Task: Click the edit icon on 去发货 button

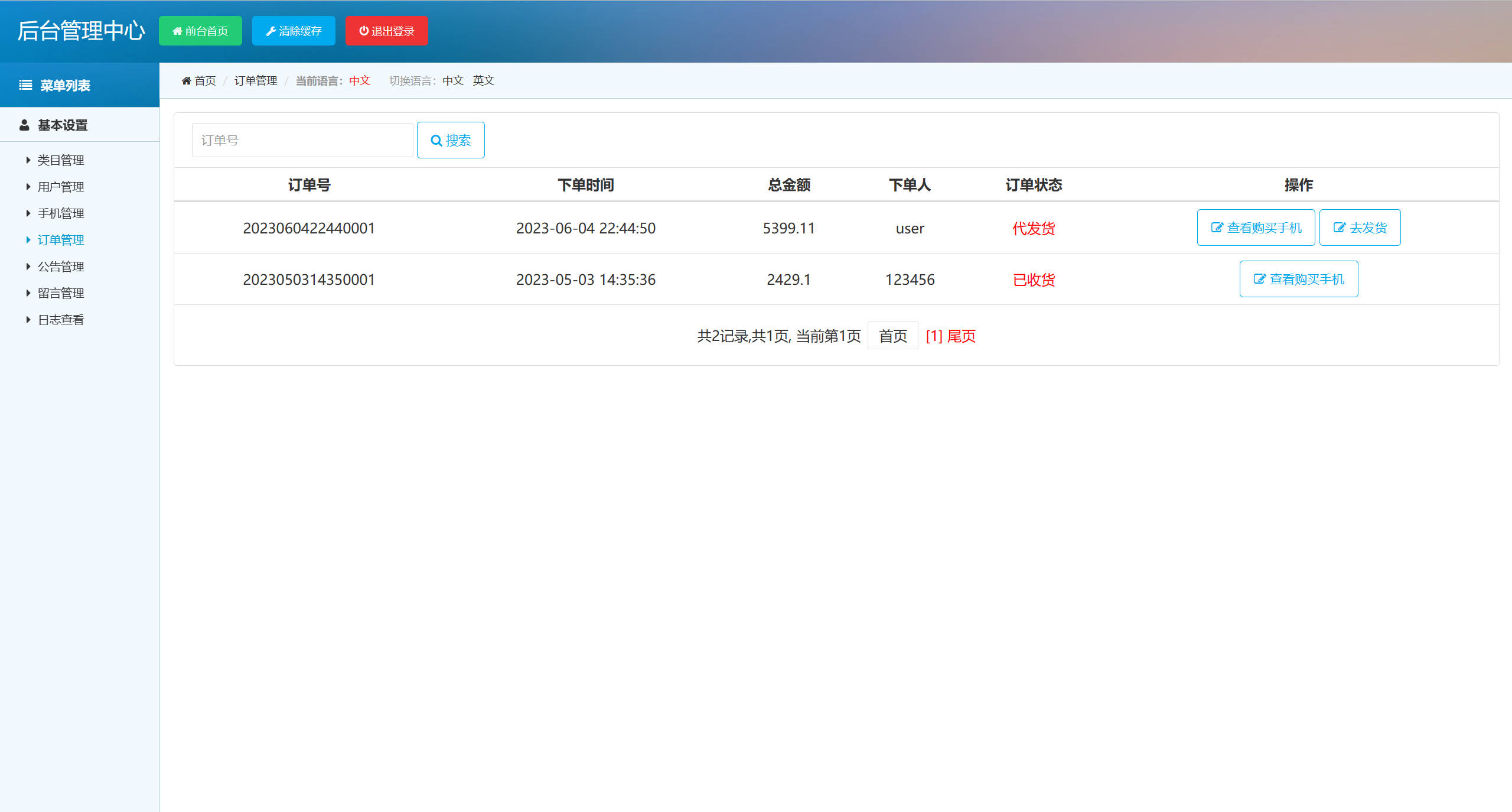Action: 1340,227
